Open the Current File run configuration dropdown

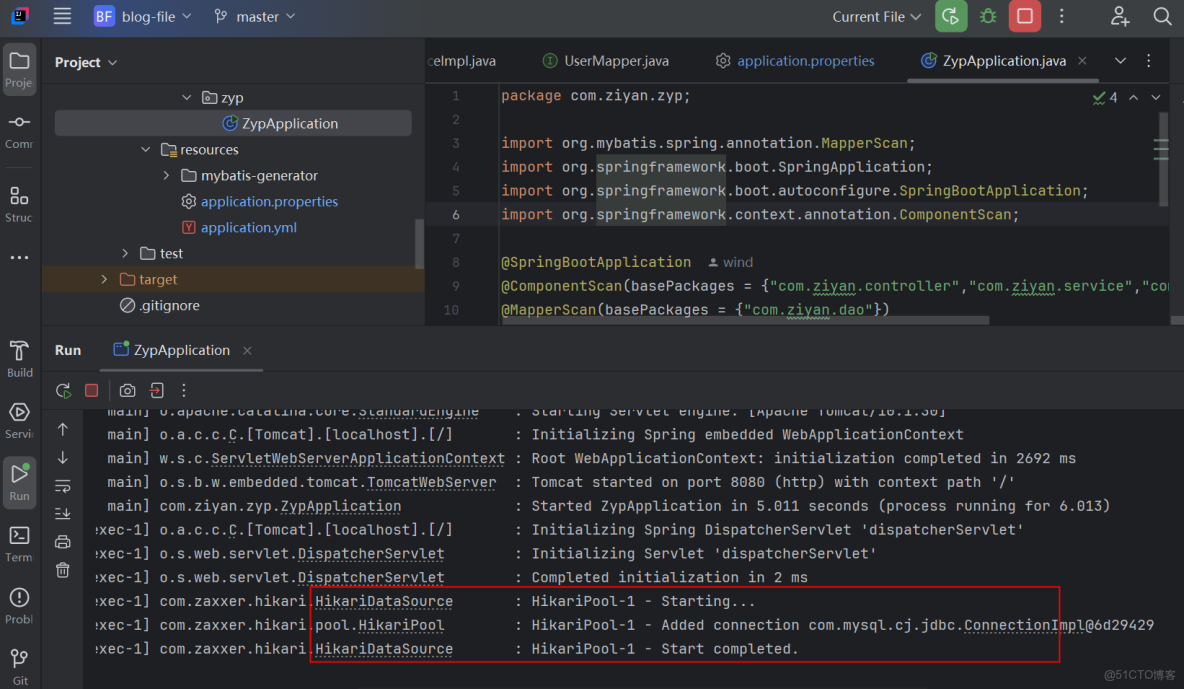click(876, 16)
